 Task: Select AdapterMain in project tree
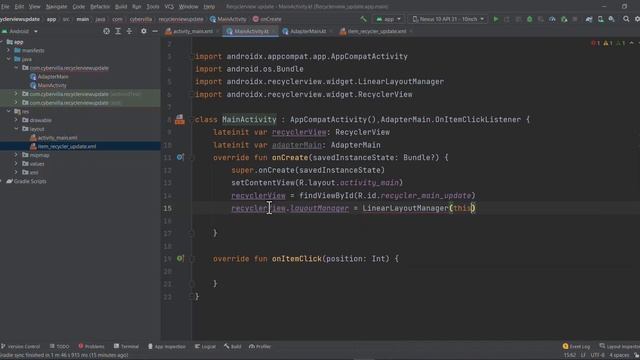click(x=53, y=76)
